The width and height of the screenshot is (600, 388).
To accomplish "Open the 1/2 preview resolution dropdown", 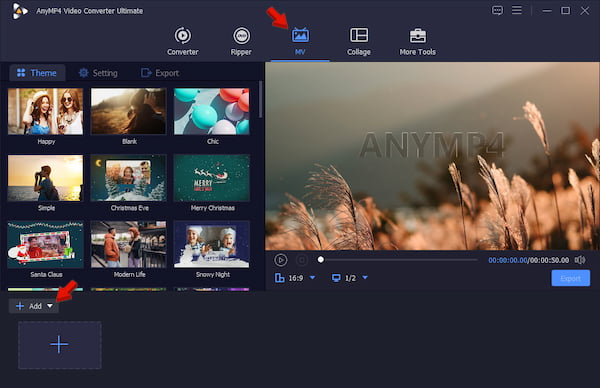I will coord(365,277).
